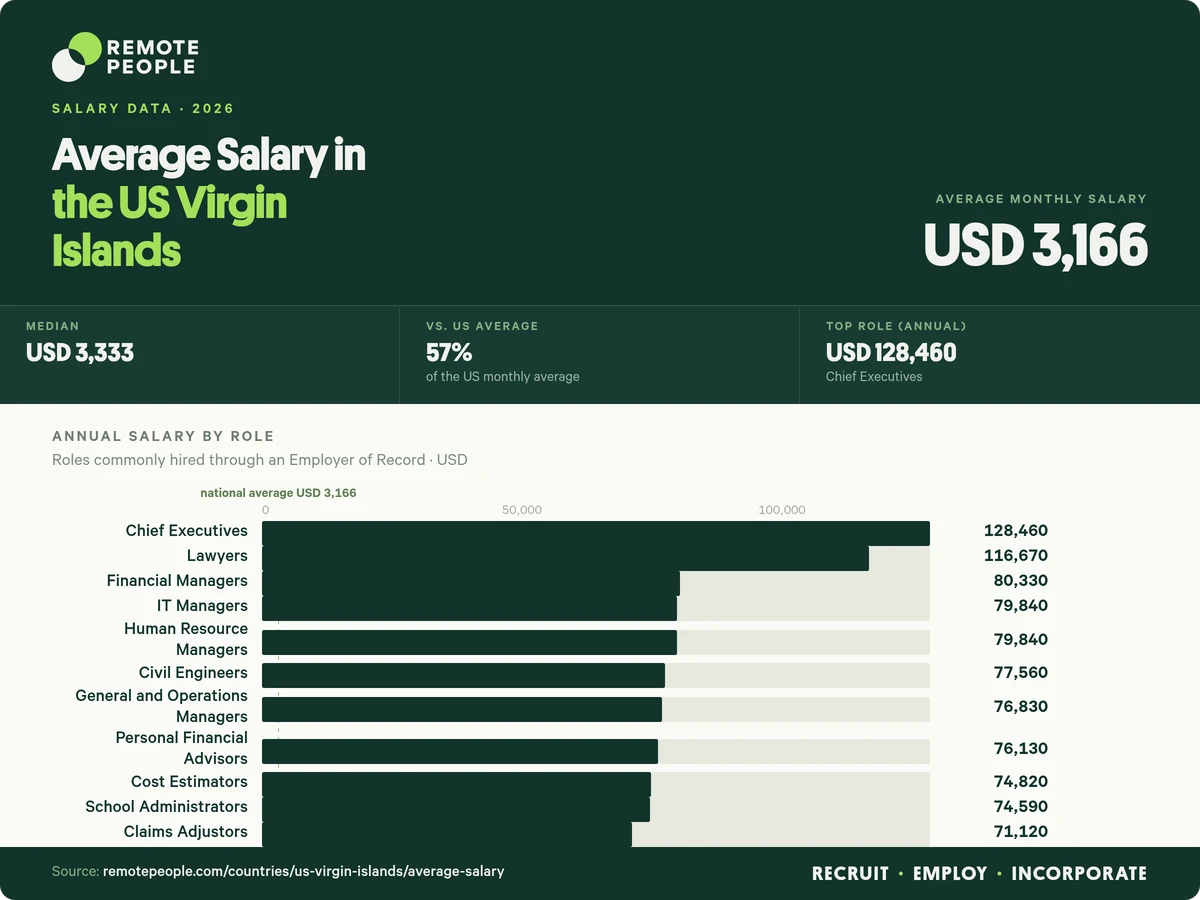Click the 'EMPLOY' footer text
1200x900 pixels.
[x=950, y=874]
